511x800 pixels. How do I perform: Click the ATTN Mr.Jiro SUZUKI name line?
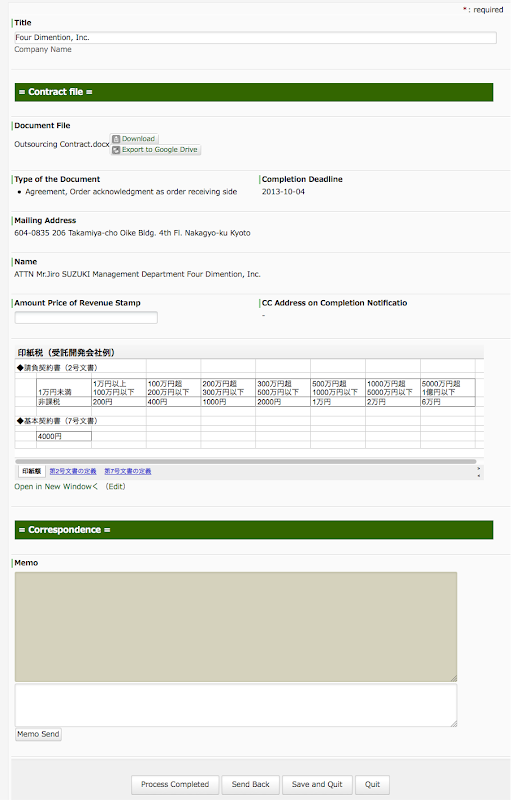137,274
